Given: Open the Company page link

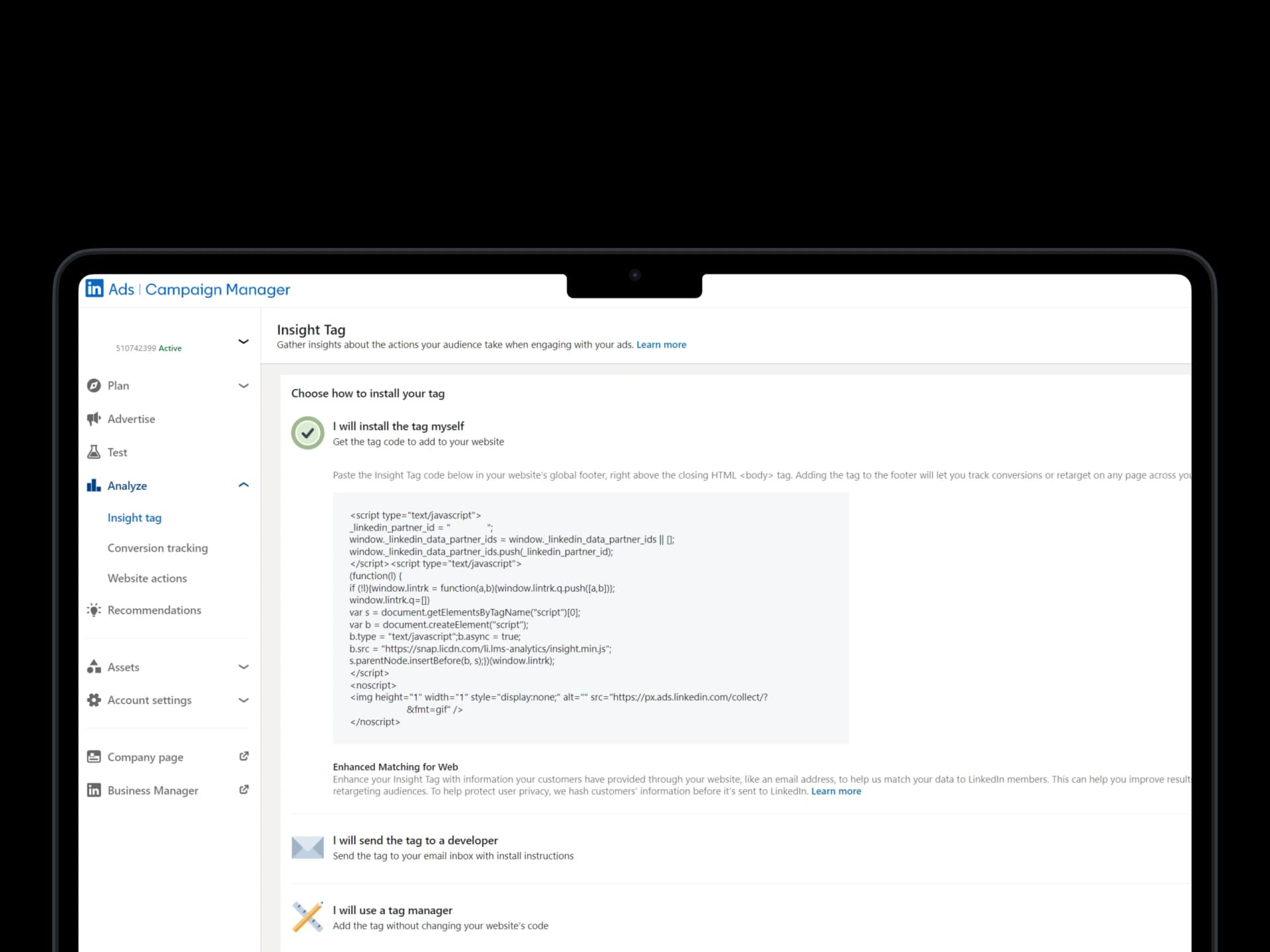Looking at the screenshot, I should 146,757.
